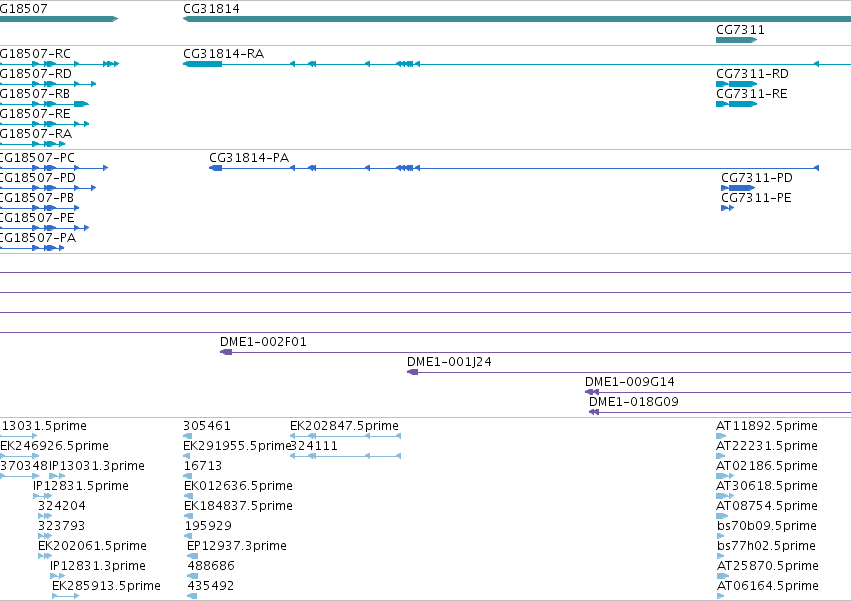Select the AT02186.5prime EST label
The height and width of the screenshot is (601, 851).
coord(767,466)
